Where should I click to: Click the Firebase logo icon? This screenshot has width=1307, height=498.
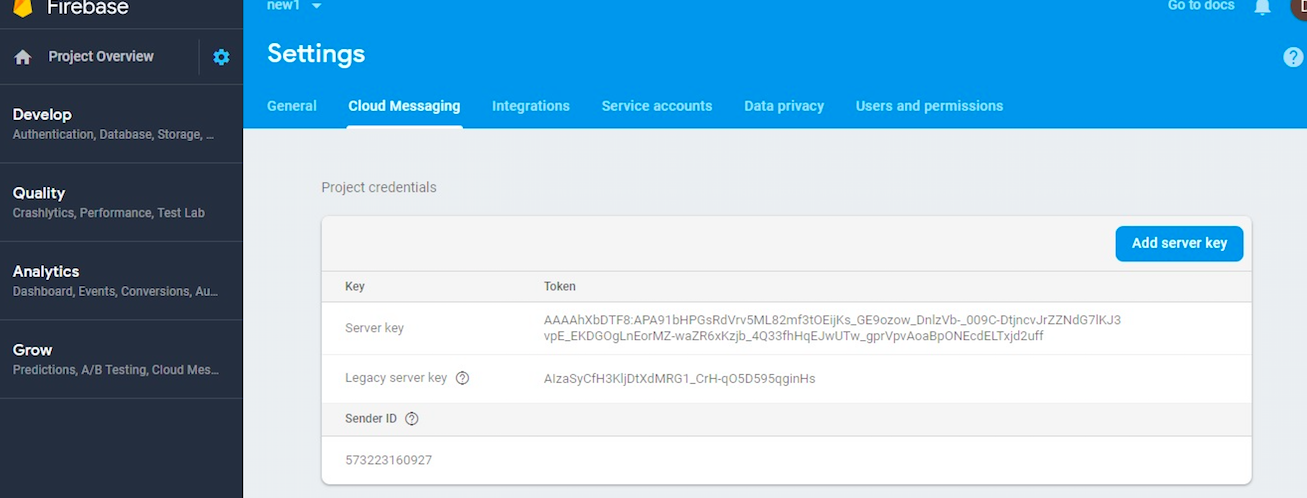[x=22, y=7]
